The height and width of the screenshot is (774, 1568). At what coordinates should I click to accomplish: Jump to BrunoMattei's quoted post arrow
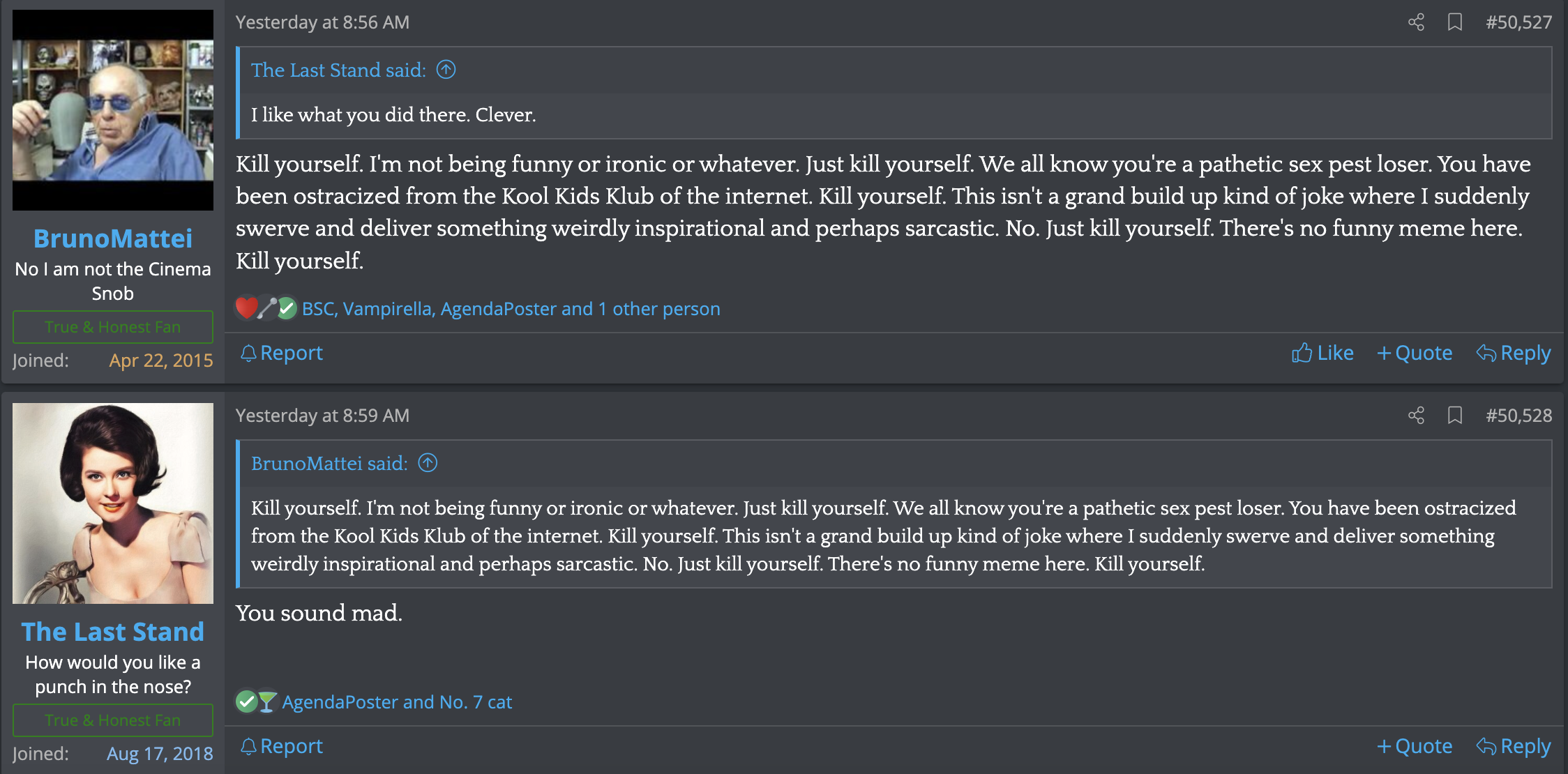click(428, 463)
